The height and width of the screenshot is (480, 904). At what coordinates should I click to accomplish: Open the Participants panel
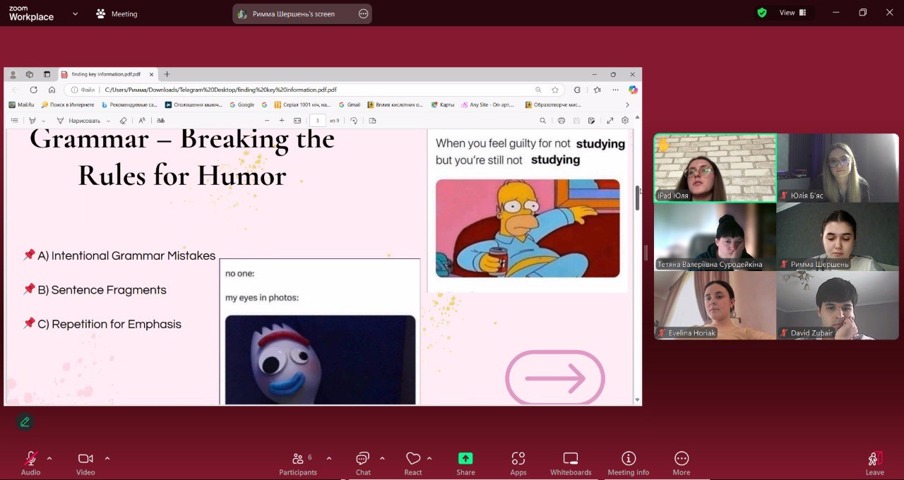point(298,463)
